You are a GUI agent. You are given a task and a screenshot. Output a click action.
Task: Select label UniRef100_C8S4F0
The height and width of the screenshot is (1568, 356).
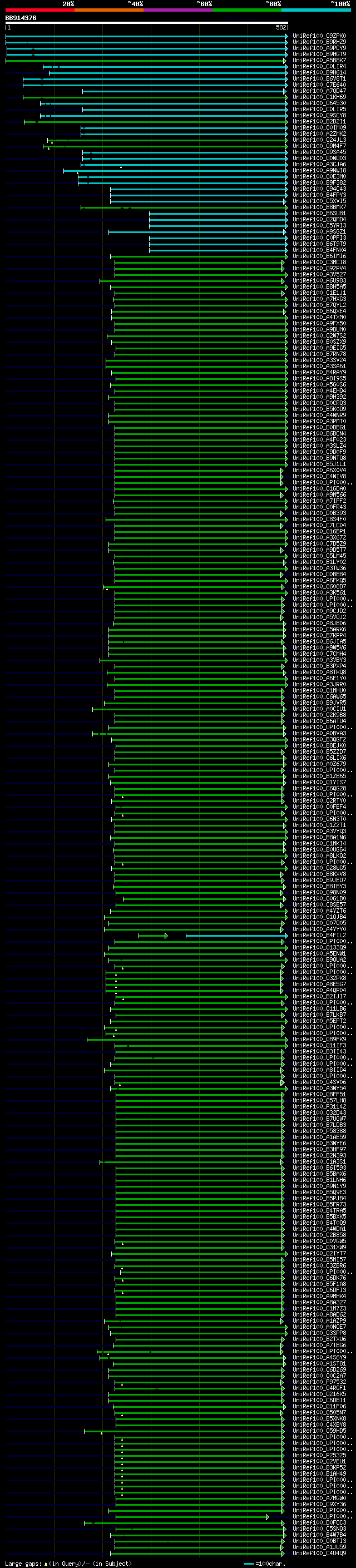[x=319, y=519]
